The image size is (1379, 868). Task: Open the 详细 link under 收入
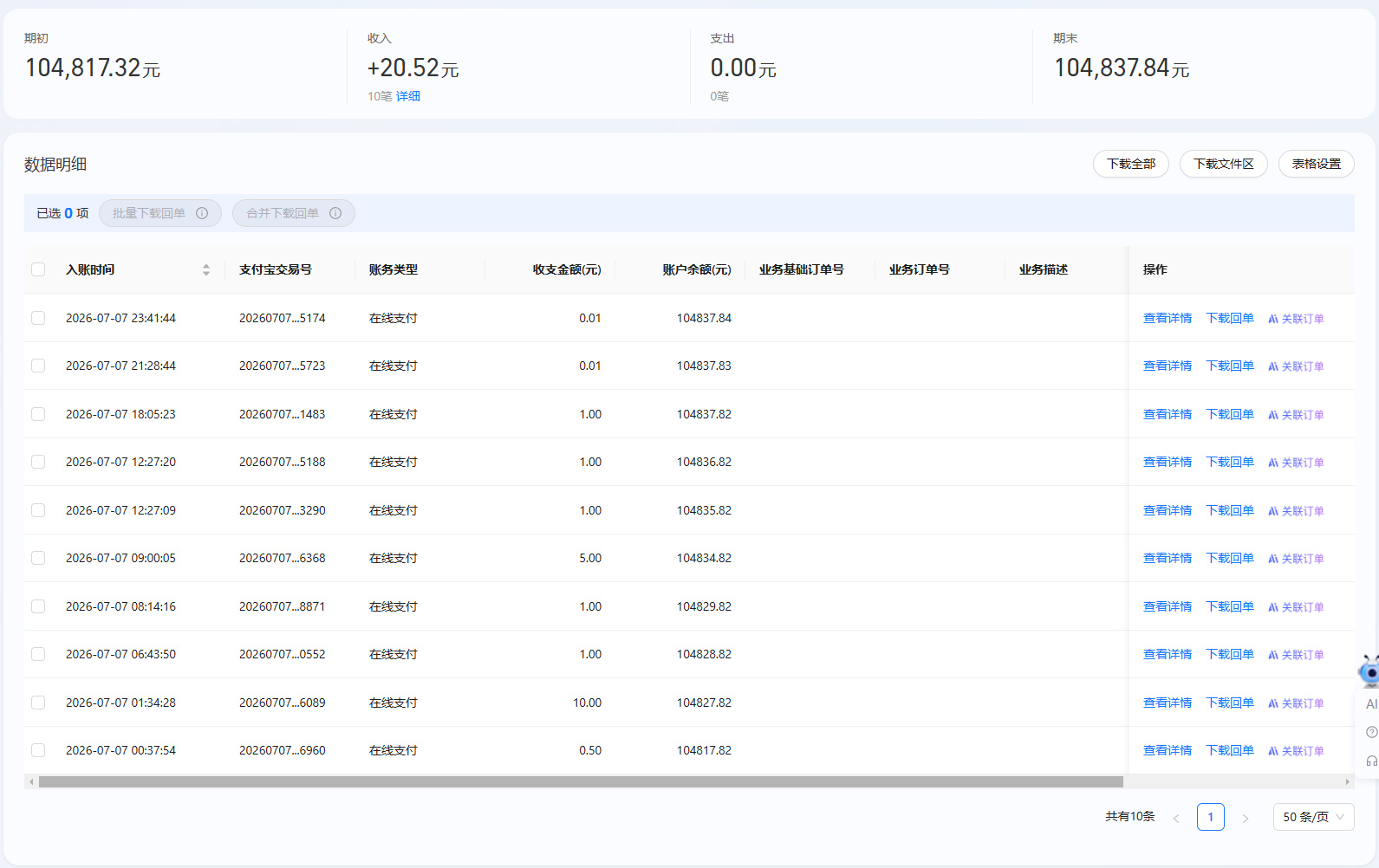[408, 96]
